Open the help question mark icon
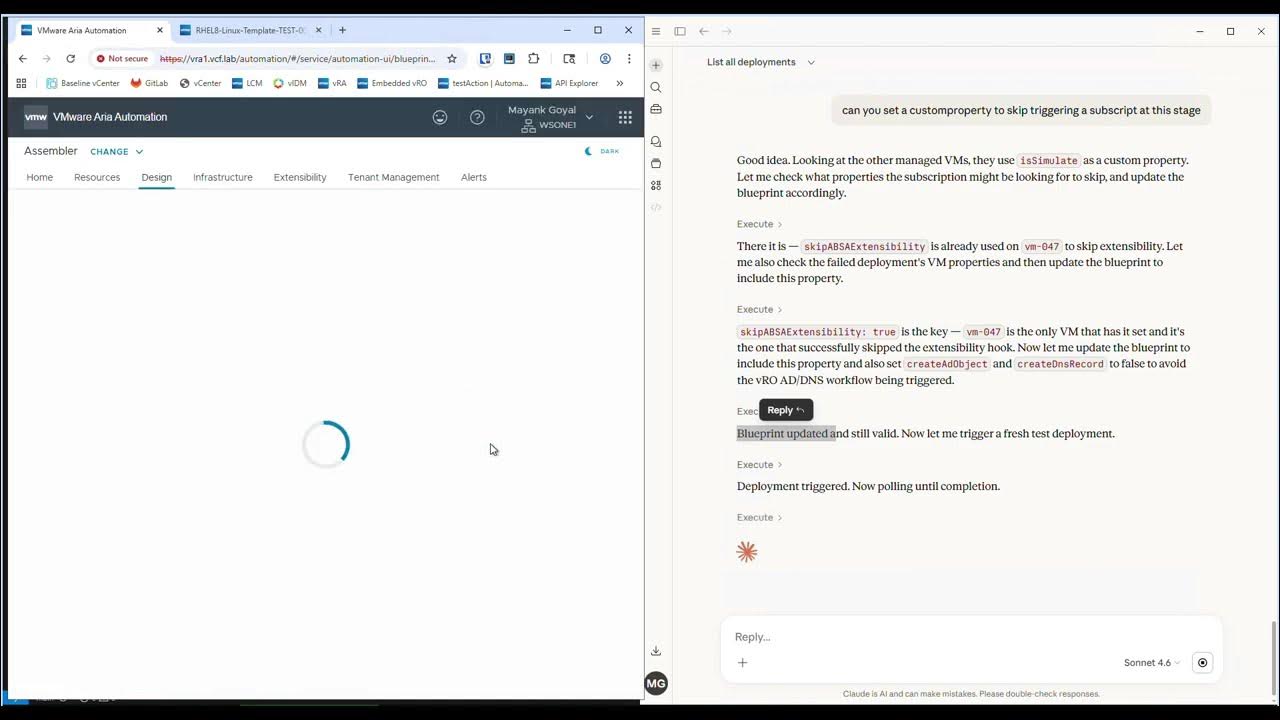The width and height of the screenshot is (1280, 720). pyautogui.click(x=477, y=117)
